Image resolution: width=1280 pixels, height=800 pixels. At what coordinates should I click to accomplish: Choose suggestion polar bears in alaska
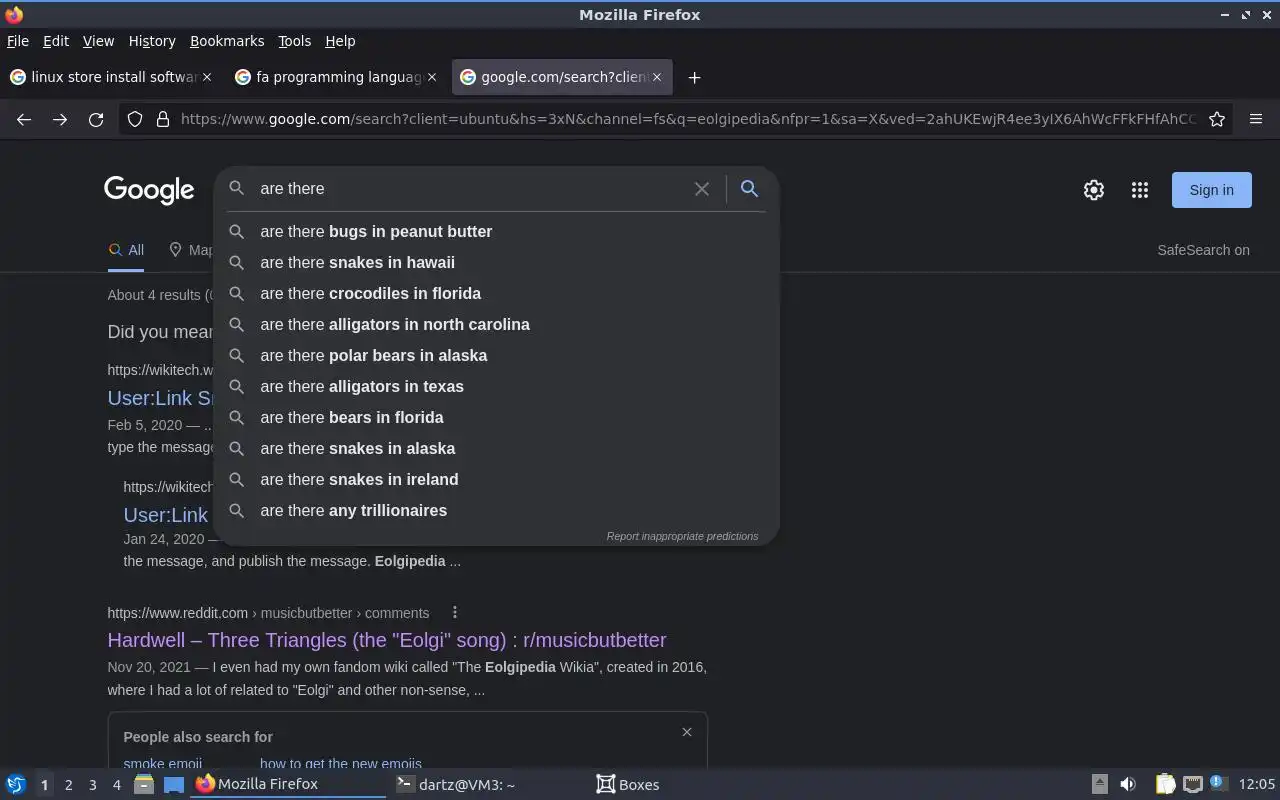[496, 355]
